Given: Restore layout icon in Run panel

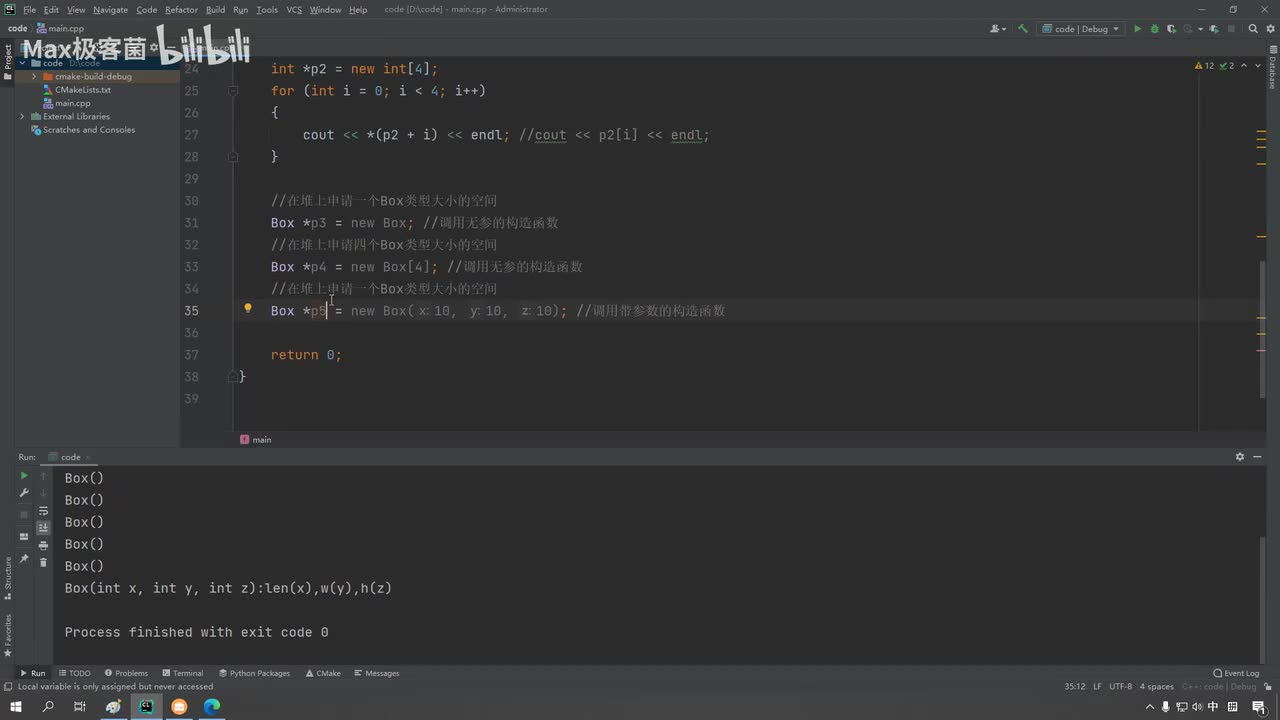Looking at the screenshot, I should [x=24, y=537].
